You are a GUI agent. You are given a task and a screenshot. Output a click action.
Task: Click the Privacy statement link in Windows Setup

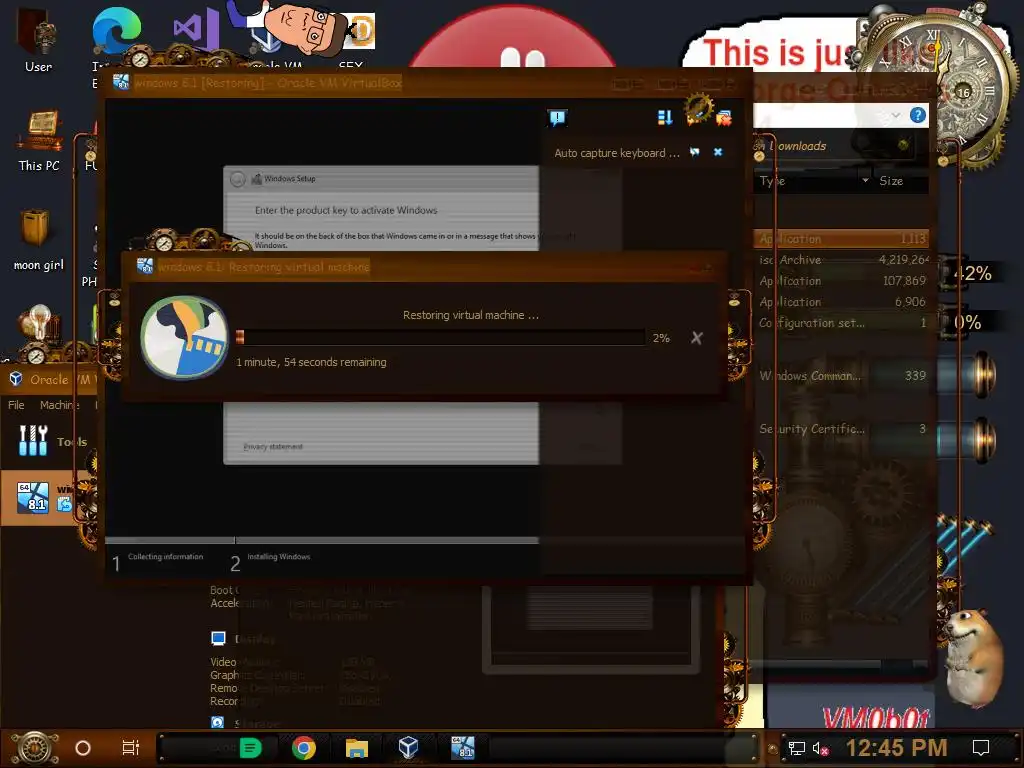[272, 447]
